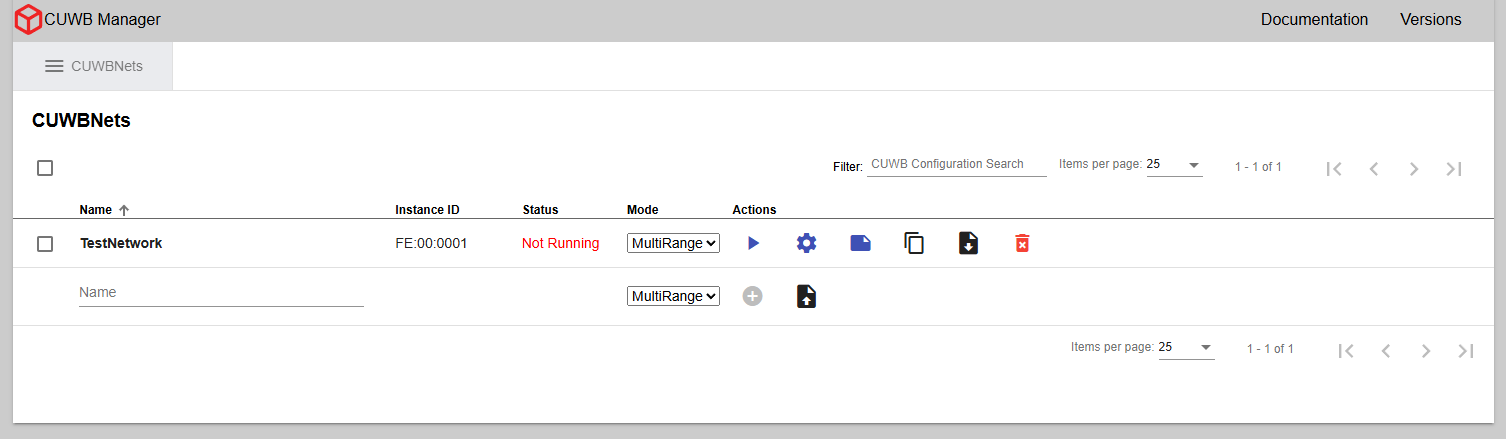The height and width of the screenshot is (439, 1506).
Task: Open TestNetwork settings gear icon
Action: (x=806, y=243)
